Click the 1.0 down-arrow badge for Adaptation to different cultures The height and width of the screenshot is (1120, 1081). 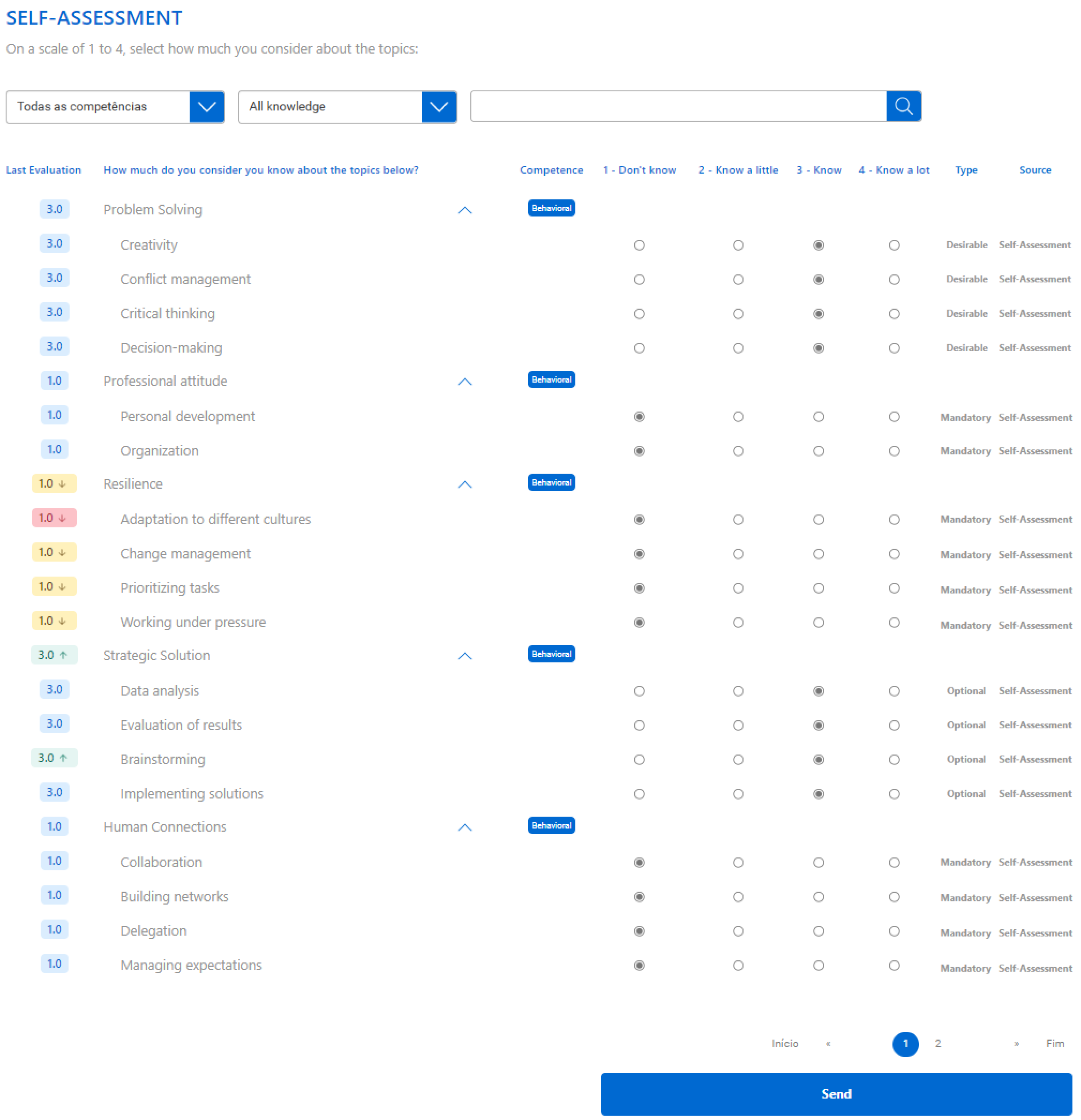pyautogui.click(x=54, y=518)
